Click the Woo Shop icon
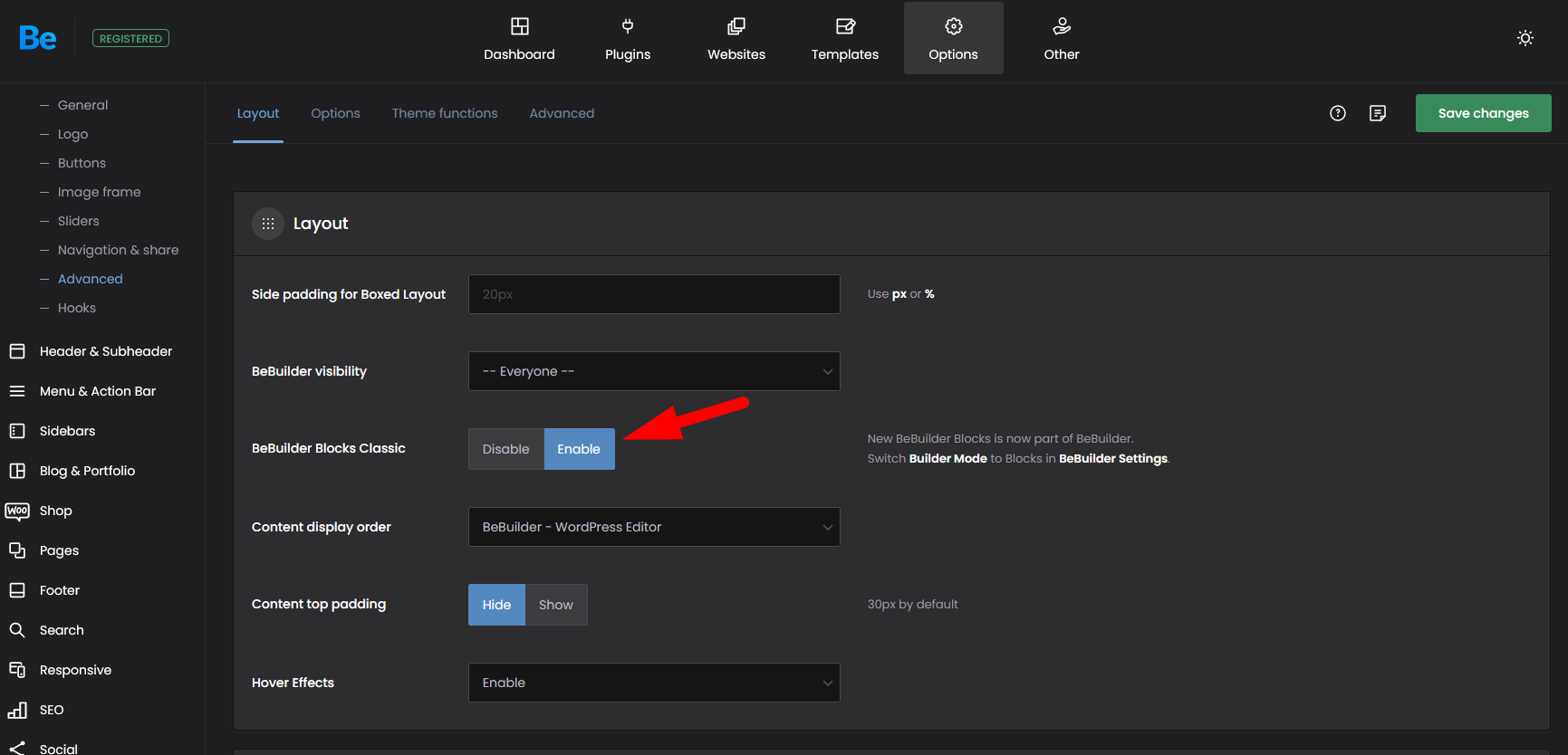1568x755 pixels. click(17, 511)
